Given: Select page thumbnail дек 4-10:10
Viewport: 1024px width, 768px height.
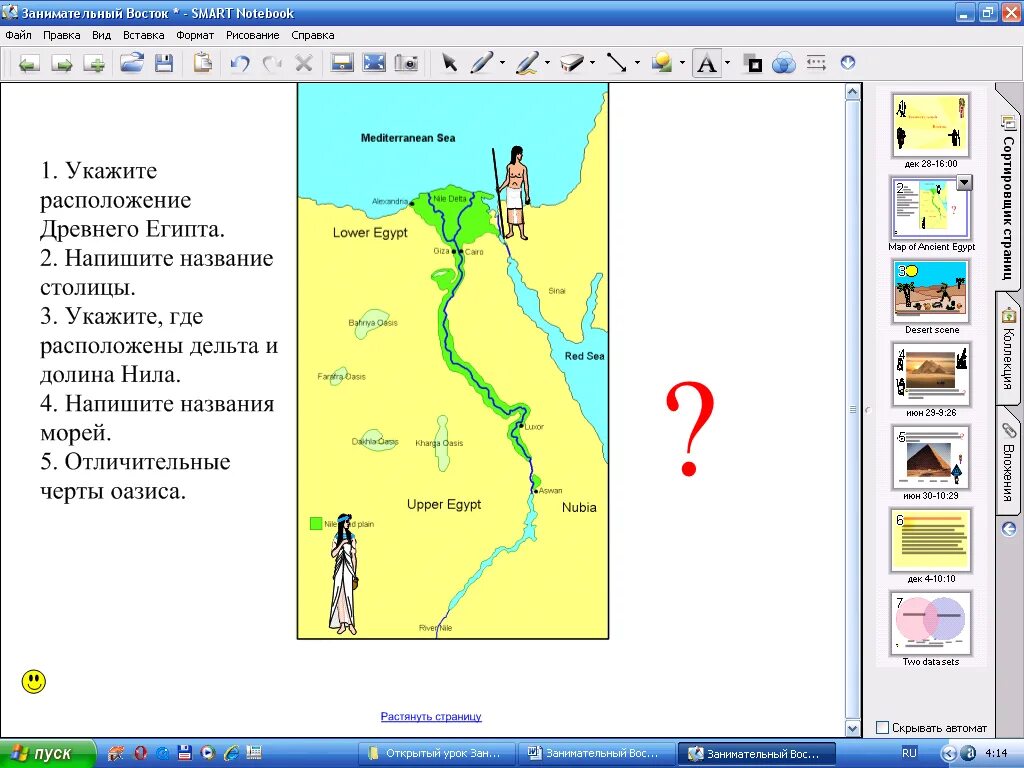Looking at the screenshot, I should point(931,540).
